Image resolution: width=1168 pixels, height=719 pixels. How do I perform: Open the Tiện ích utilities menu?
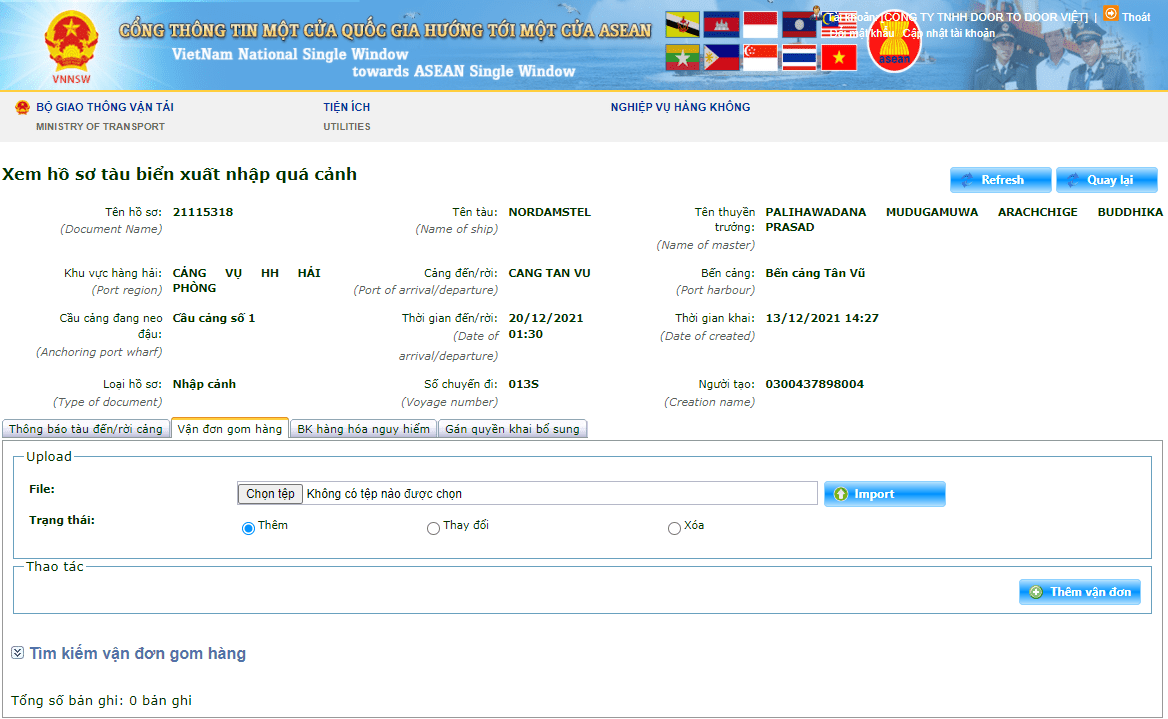coord(346,107)
